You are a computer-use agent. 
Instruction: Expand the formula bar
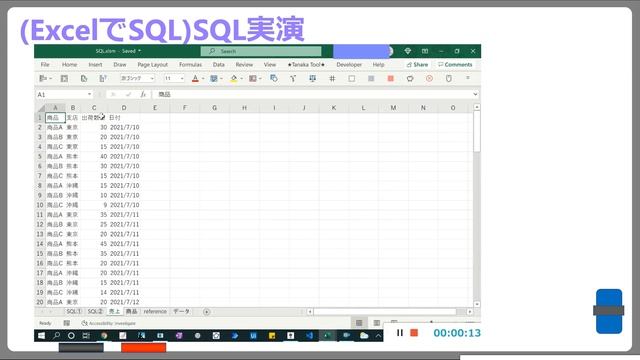[475, 94]
